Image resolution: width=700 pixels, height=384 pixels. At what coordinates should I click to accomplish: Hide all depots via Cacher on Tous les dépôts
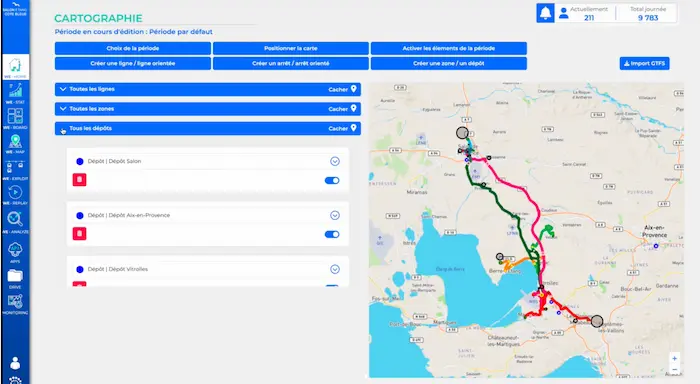pyautogui.click(x=338, y=129)
